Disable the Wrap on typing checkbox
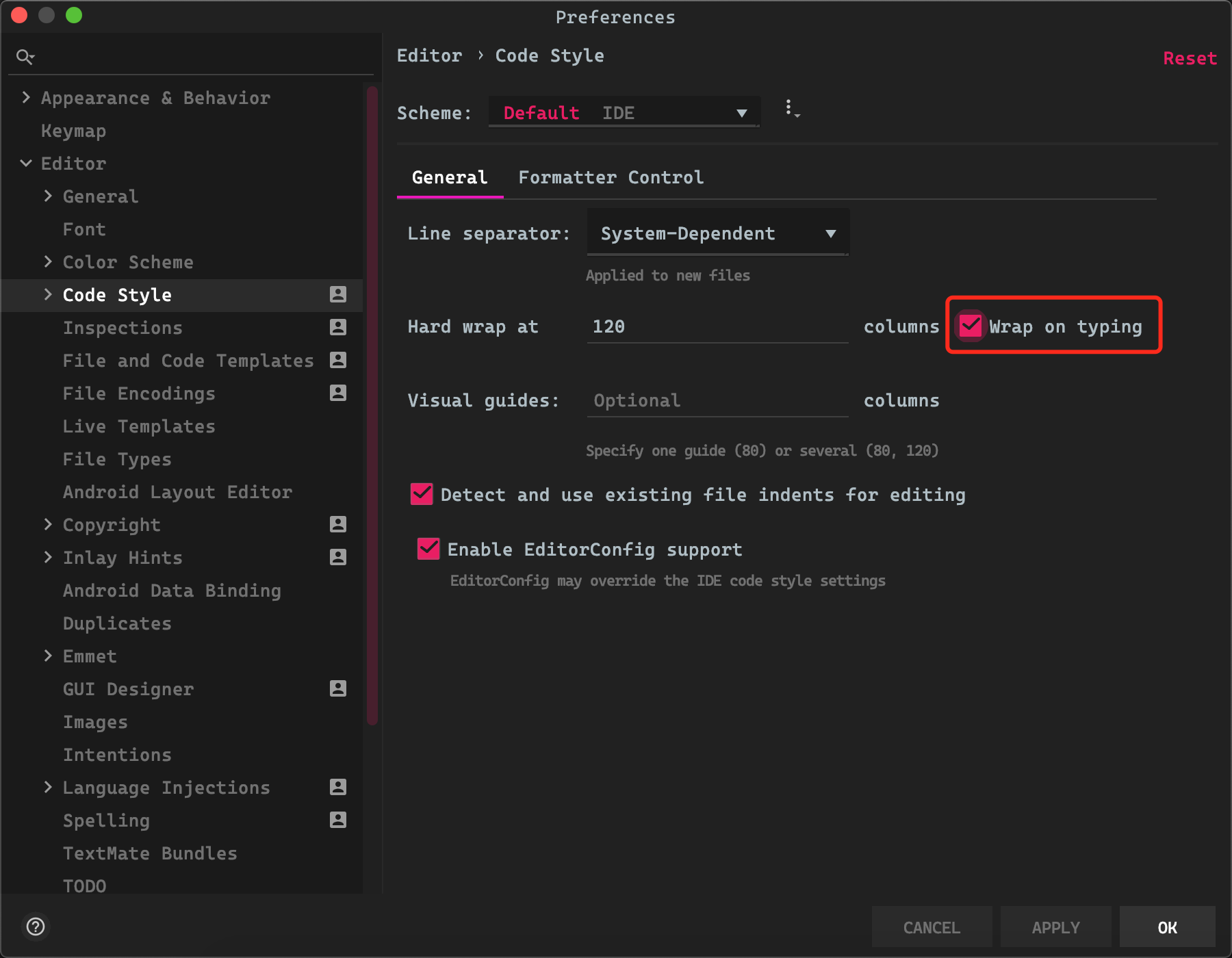Viewport: 1232px width, 958px height. tap(971, 326)
